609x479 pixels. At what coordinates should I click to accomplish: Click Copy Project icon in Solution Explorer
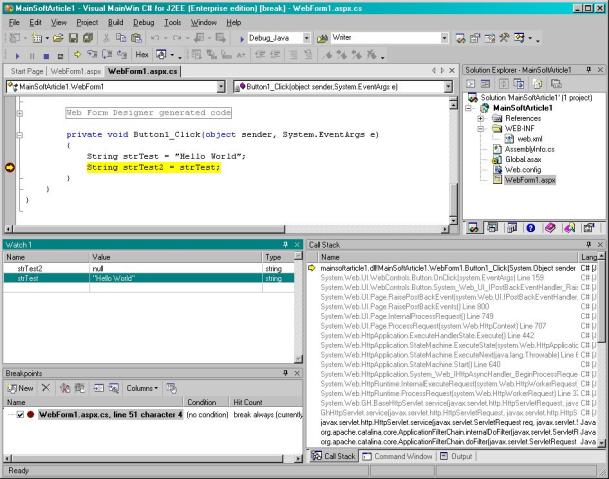pos(519,84)
